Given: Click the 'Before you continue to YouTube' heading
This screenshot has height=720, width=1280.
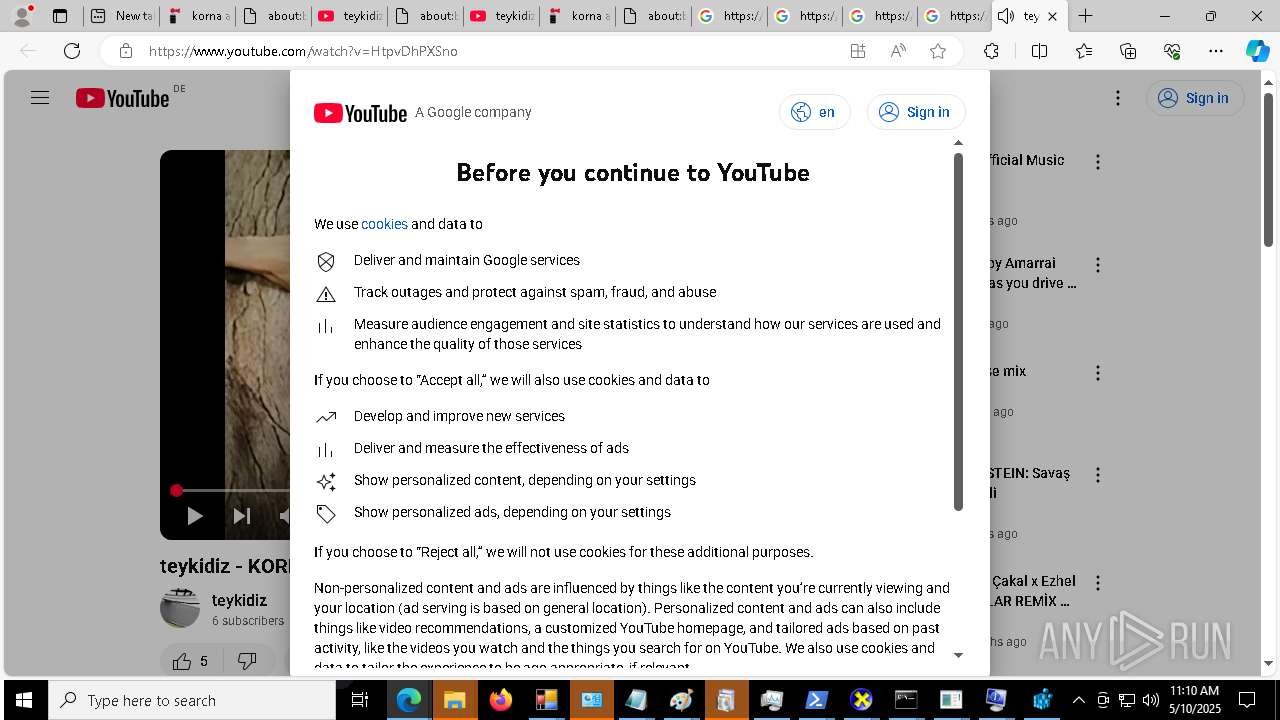Looking at the screenshot, I should [x=633, y=173].
